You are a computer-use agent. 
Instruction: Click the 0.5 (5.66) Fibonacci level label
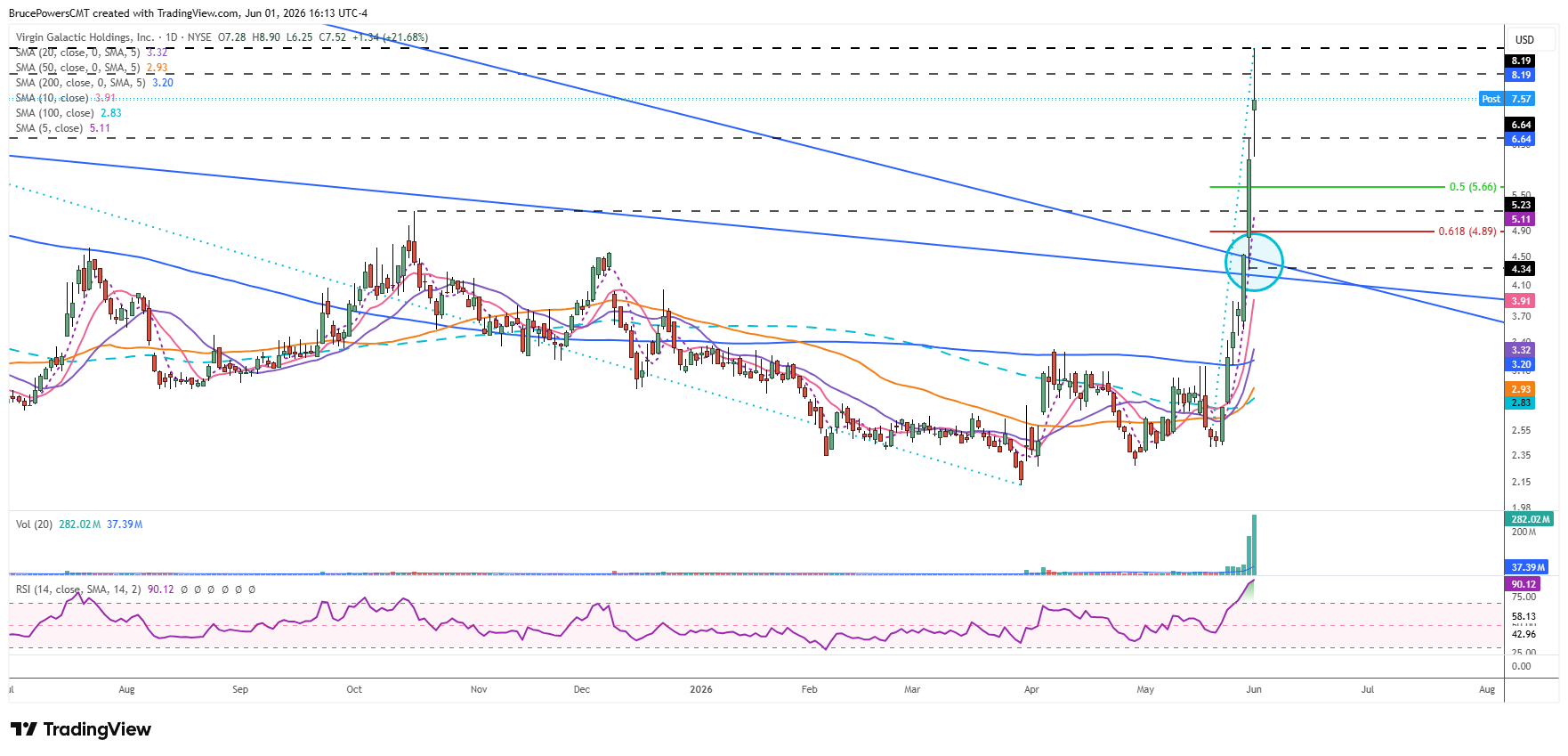click(1473, 187)
